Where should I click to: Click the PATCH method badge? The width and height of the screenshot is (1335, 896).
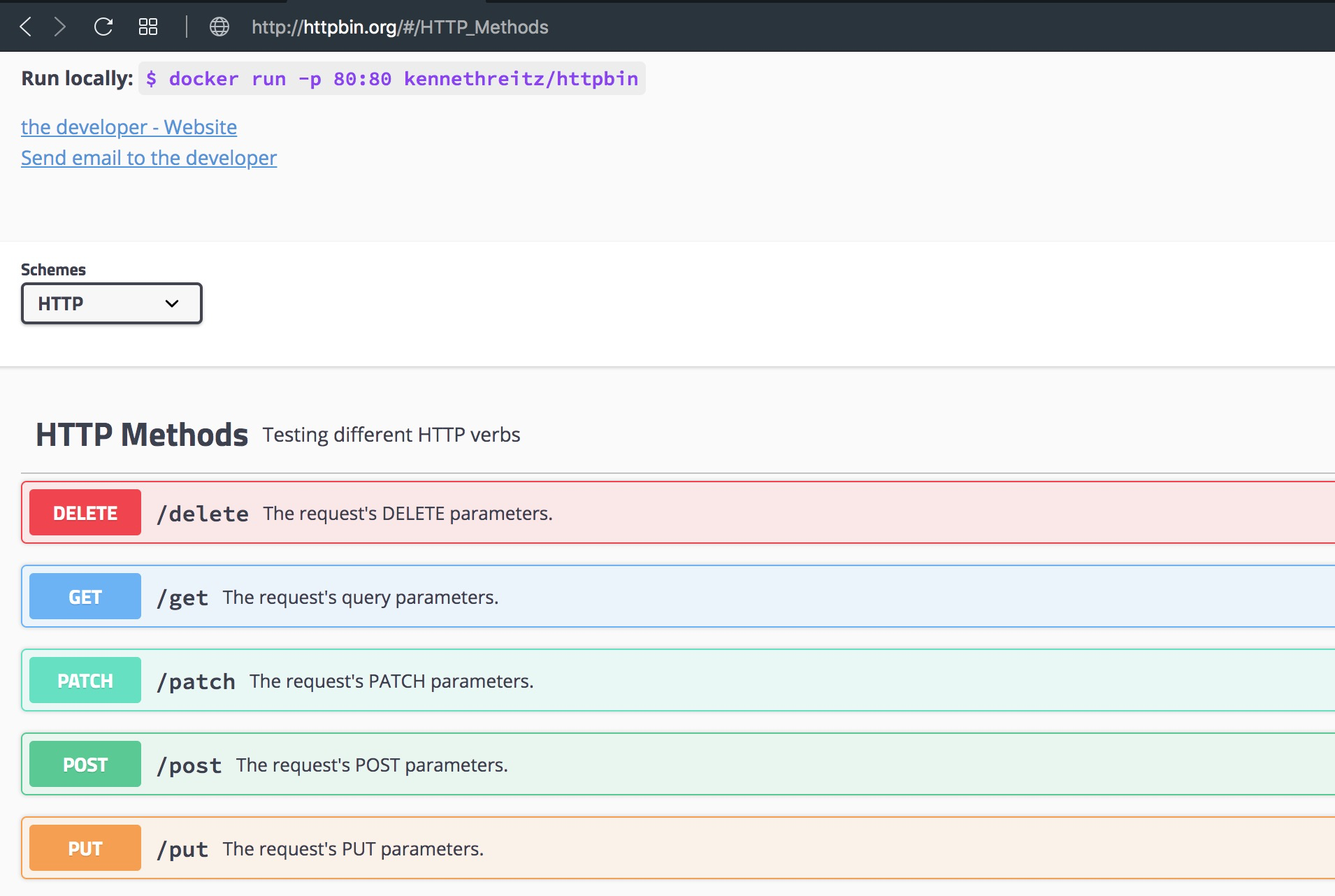tap(85, 679)
